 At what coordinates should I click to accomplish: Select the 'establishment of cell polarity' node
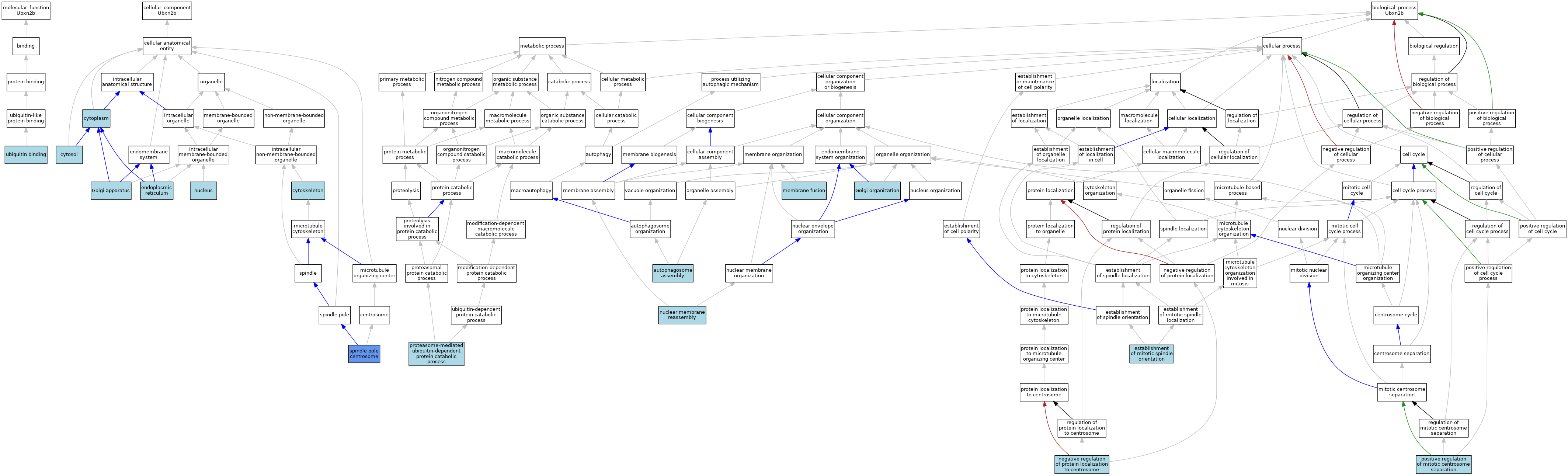click(x=961, y=229)
